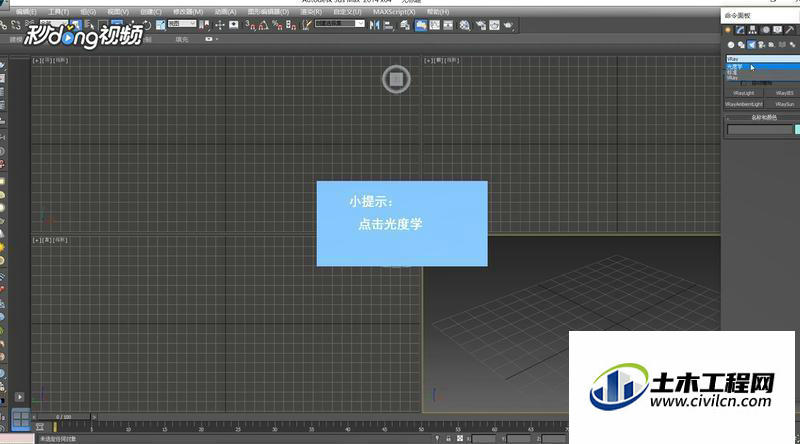This screenshot has height=444, width=800.
Task: Select the Link tool in main toolbar
Action: (x=4, y=24)
